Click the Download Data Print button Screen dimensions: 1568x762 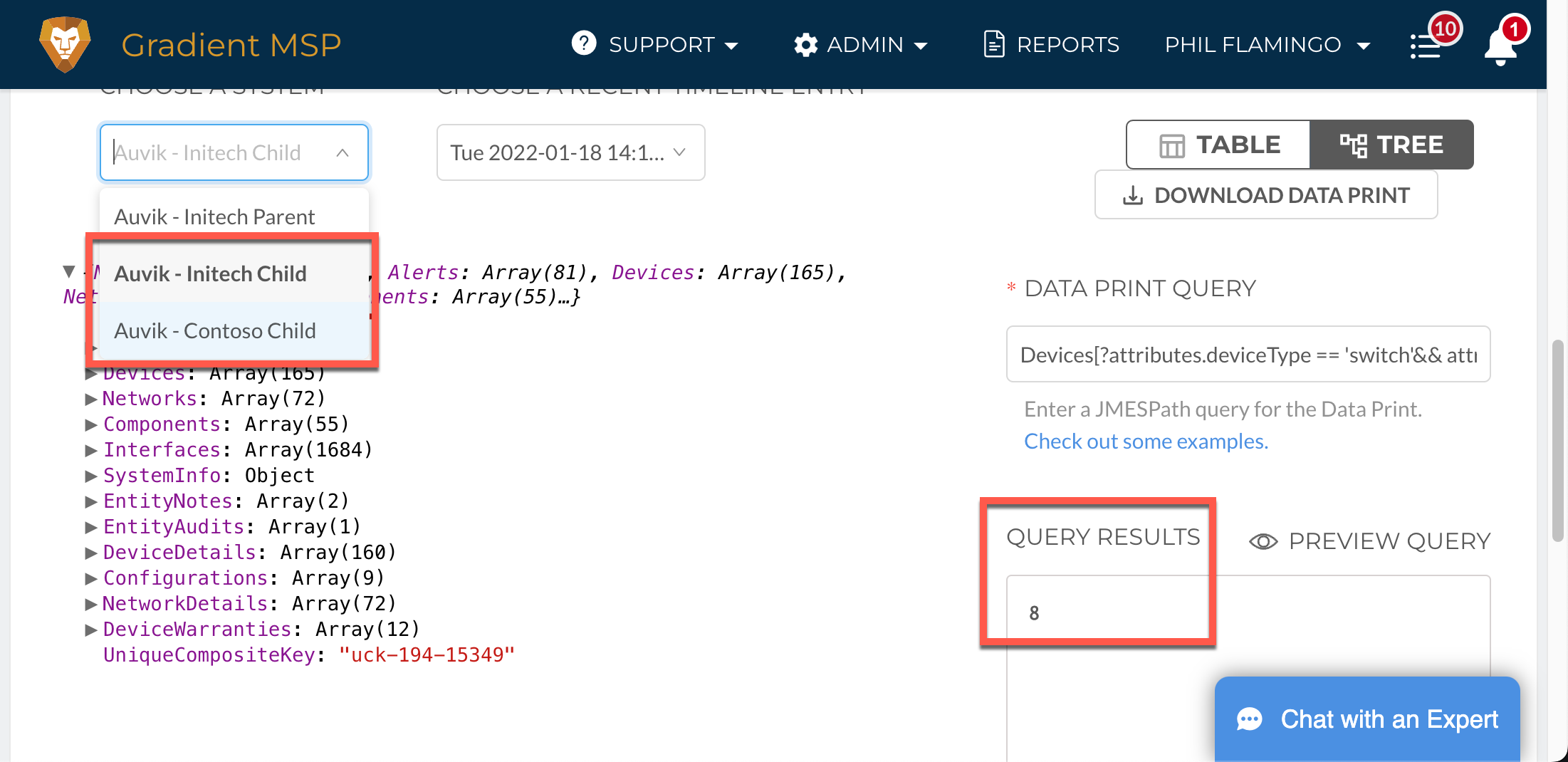[x=1266, y=195]
